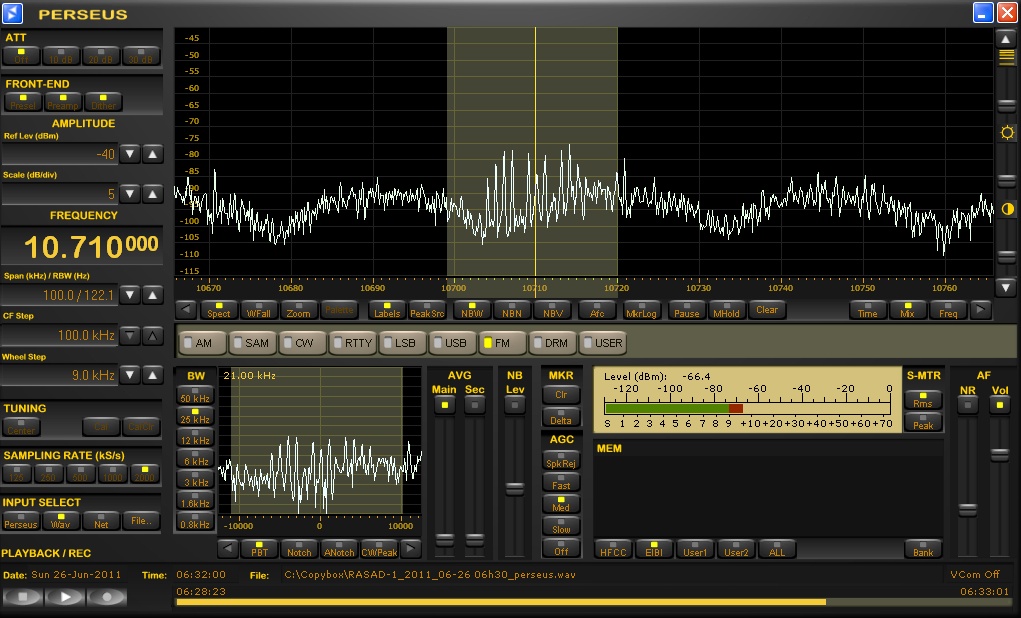Increase Scale dB/div with up arrow
1021x618 pixels.
tap(152, 194)
